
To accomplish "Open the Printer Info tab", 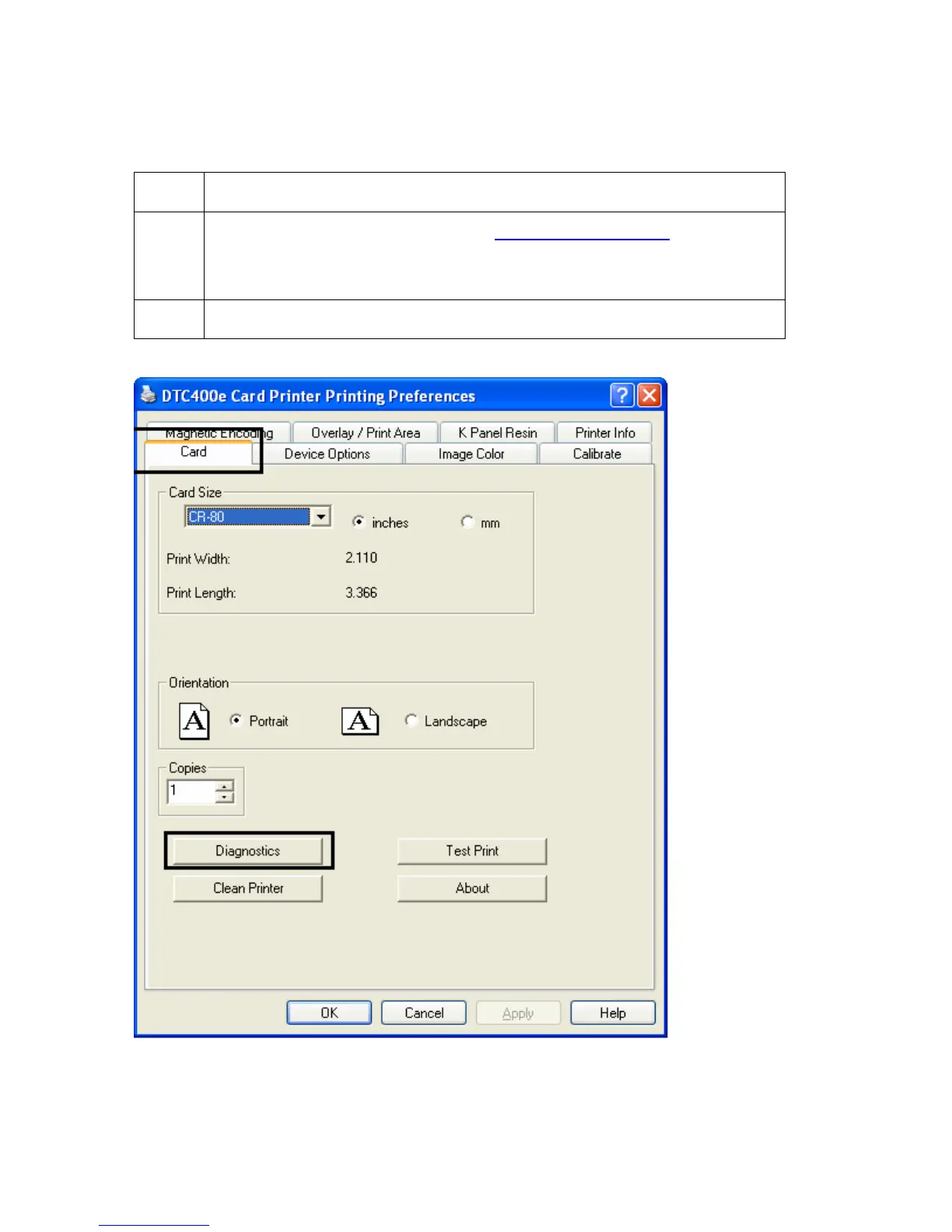I will tap(605, 432).
